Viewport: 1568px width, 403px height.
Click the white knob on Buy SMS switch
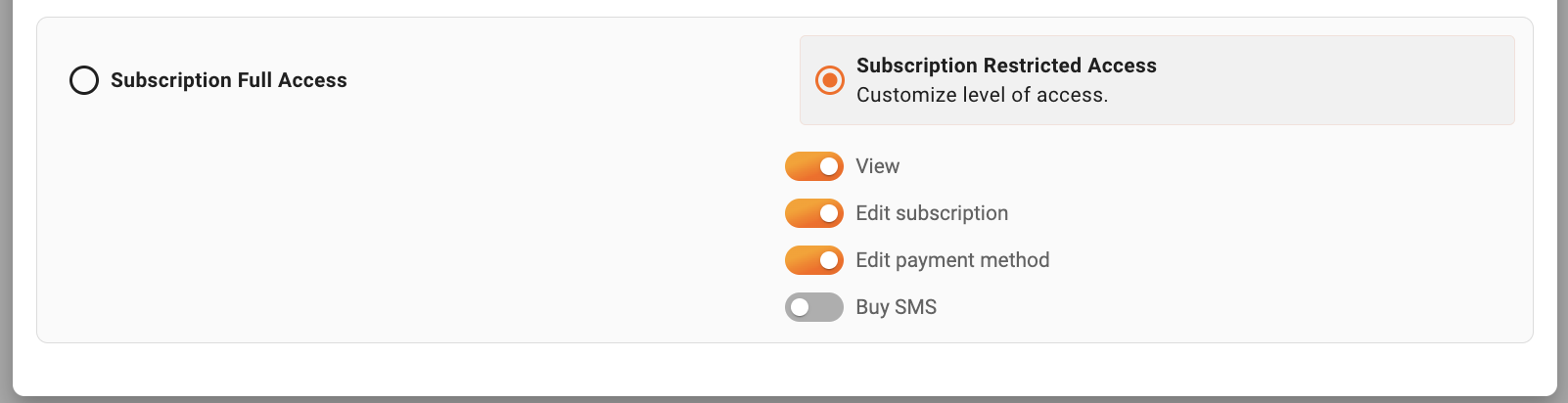800,307
